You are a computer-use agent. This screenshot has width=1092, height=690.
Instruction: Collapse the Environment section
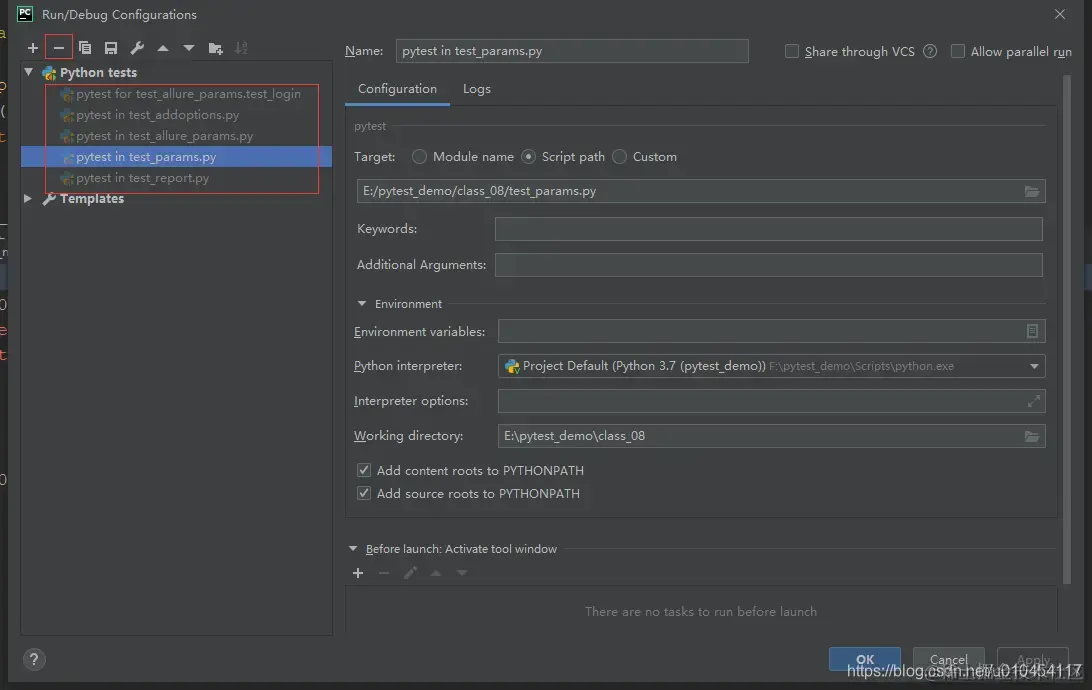click(361, 304)
